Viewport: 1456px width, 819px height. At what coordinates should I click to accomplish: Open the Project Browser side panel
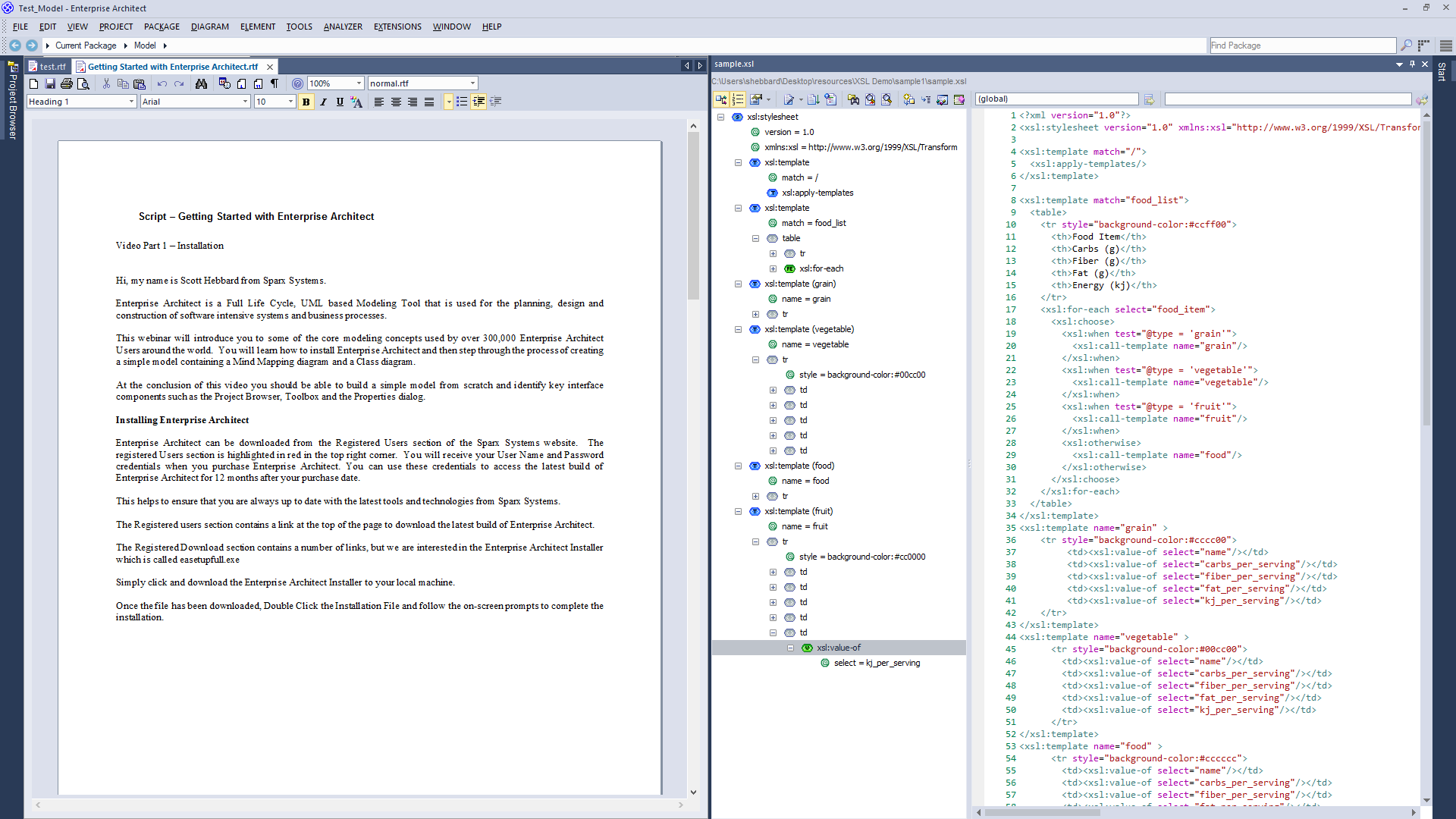click(x=12, y=101)
